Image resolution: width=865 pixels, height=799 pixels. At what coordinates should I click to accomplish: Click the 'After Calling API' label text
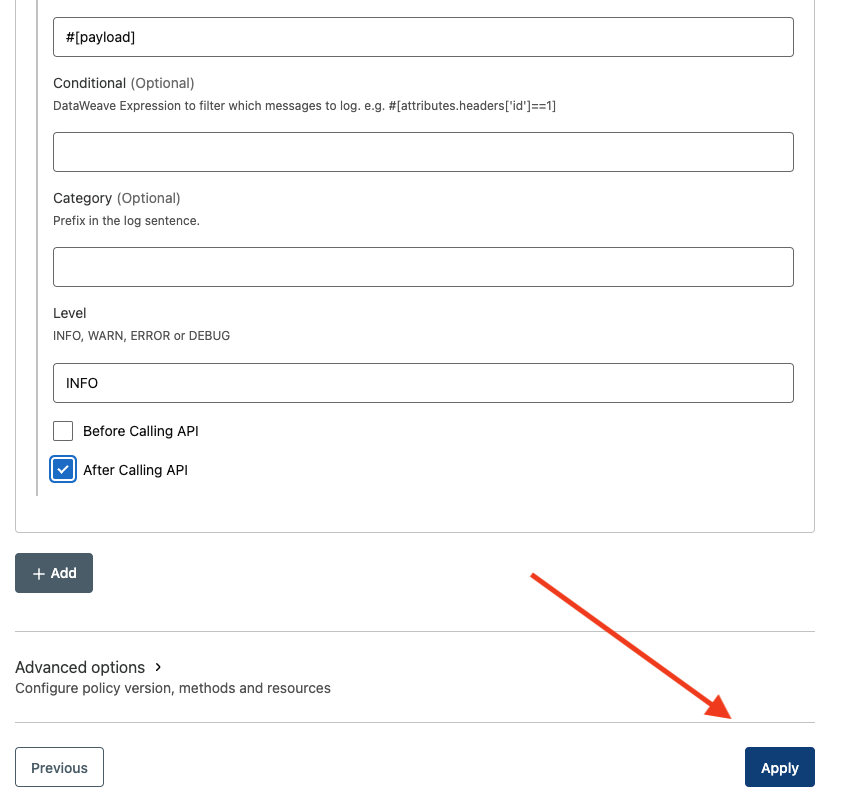(x=135, y=470)
